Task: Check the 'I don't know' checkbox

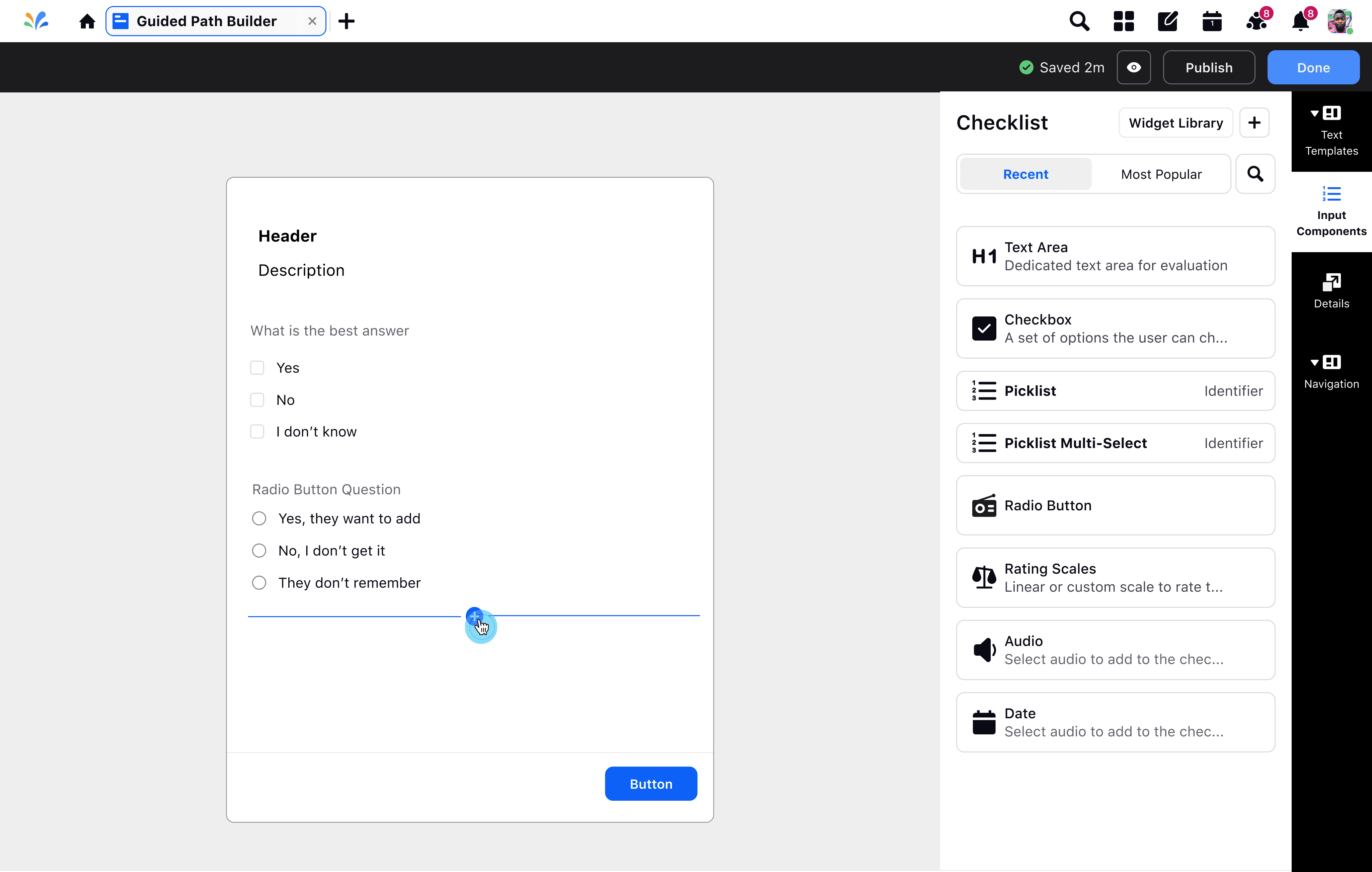Action: click(257, 431)
